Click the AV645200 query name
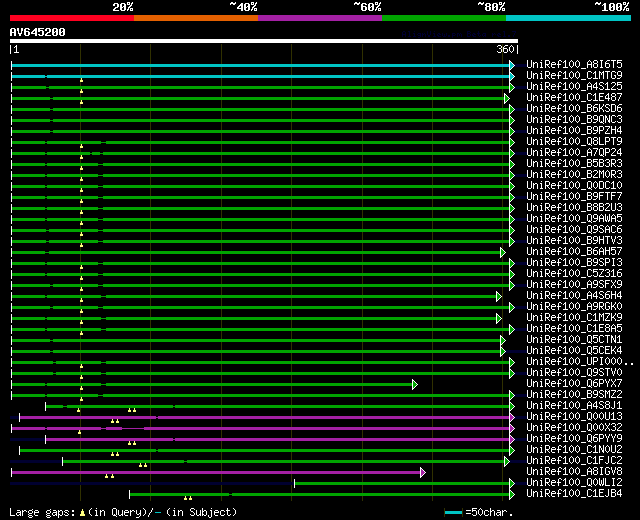This screenshot has height=520, width=640. pyautogui.click(x=38, y=32)
